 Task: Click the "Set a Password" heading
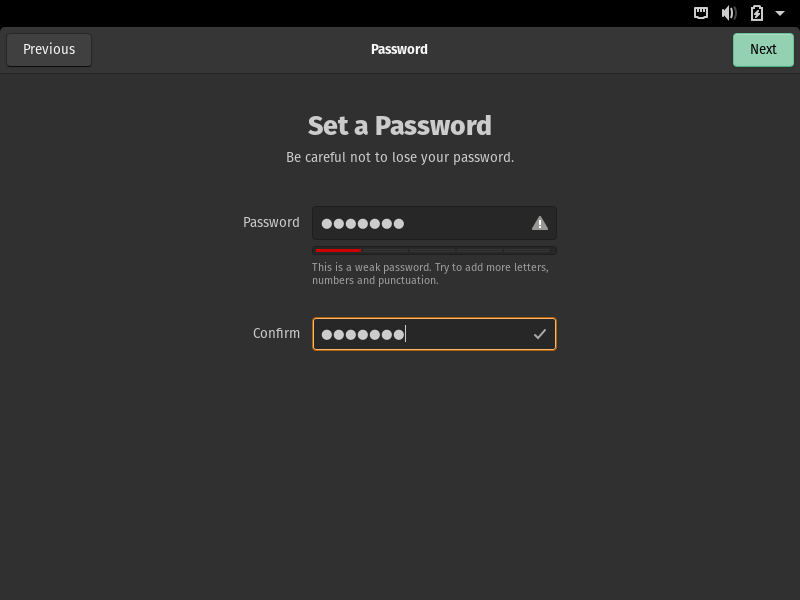click(399, 126)
